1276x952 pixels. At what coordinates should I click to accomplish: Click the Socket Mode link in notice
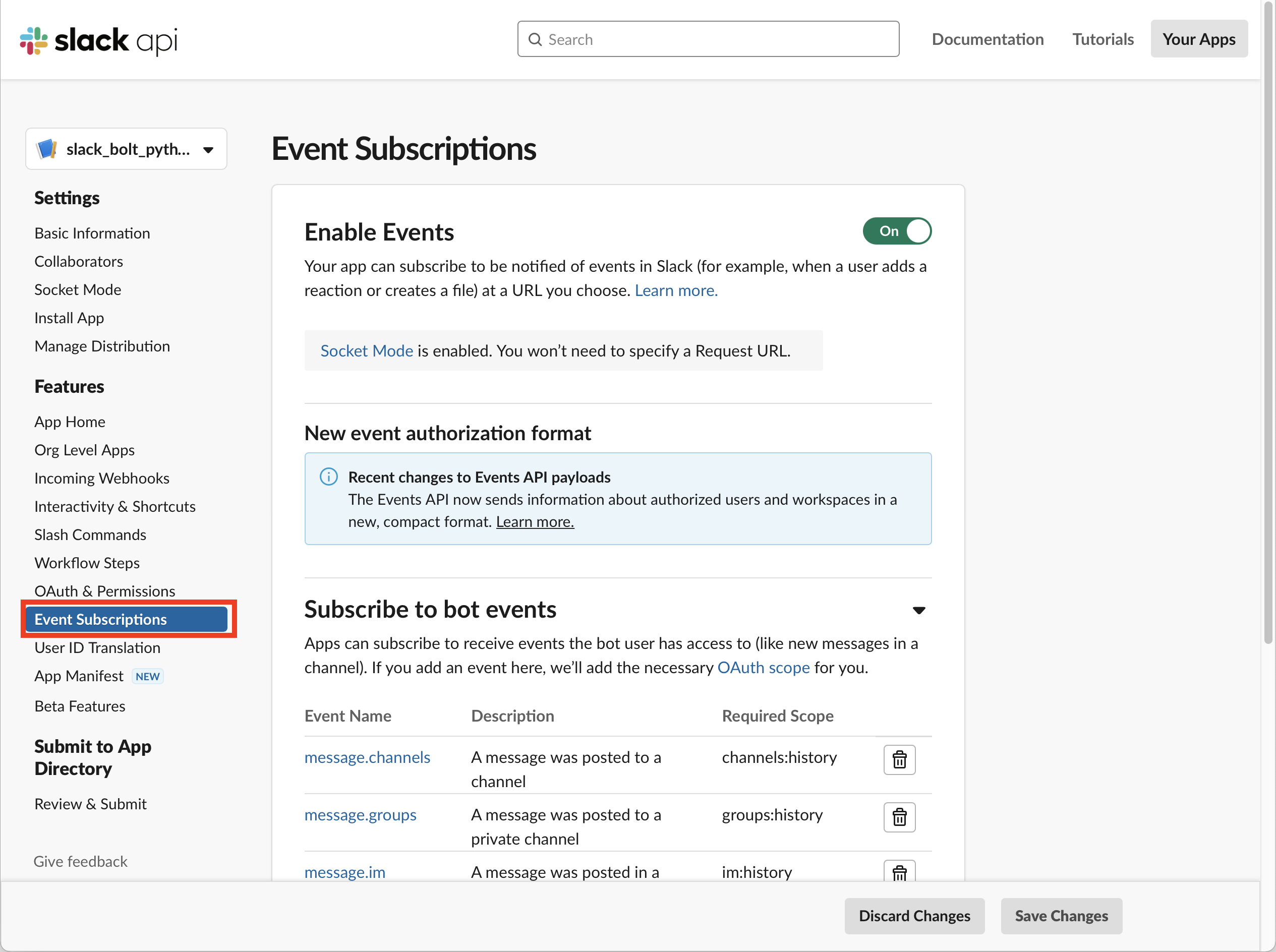(x=367, y=351)
